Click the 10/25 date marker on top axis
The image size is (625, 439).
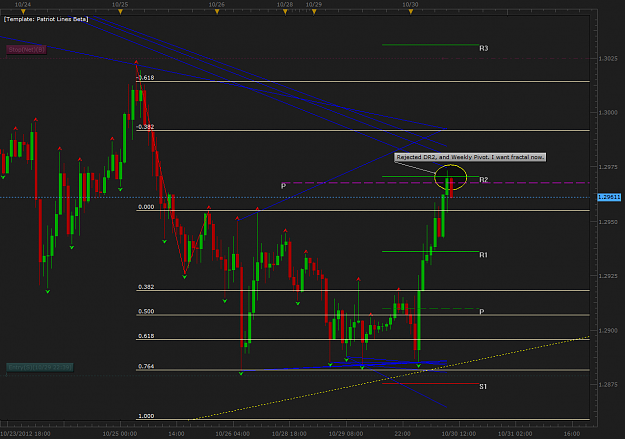tap(120, 5)
